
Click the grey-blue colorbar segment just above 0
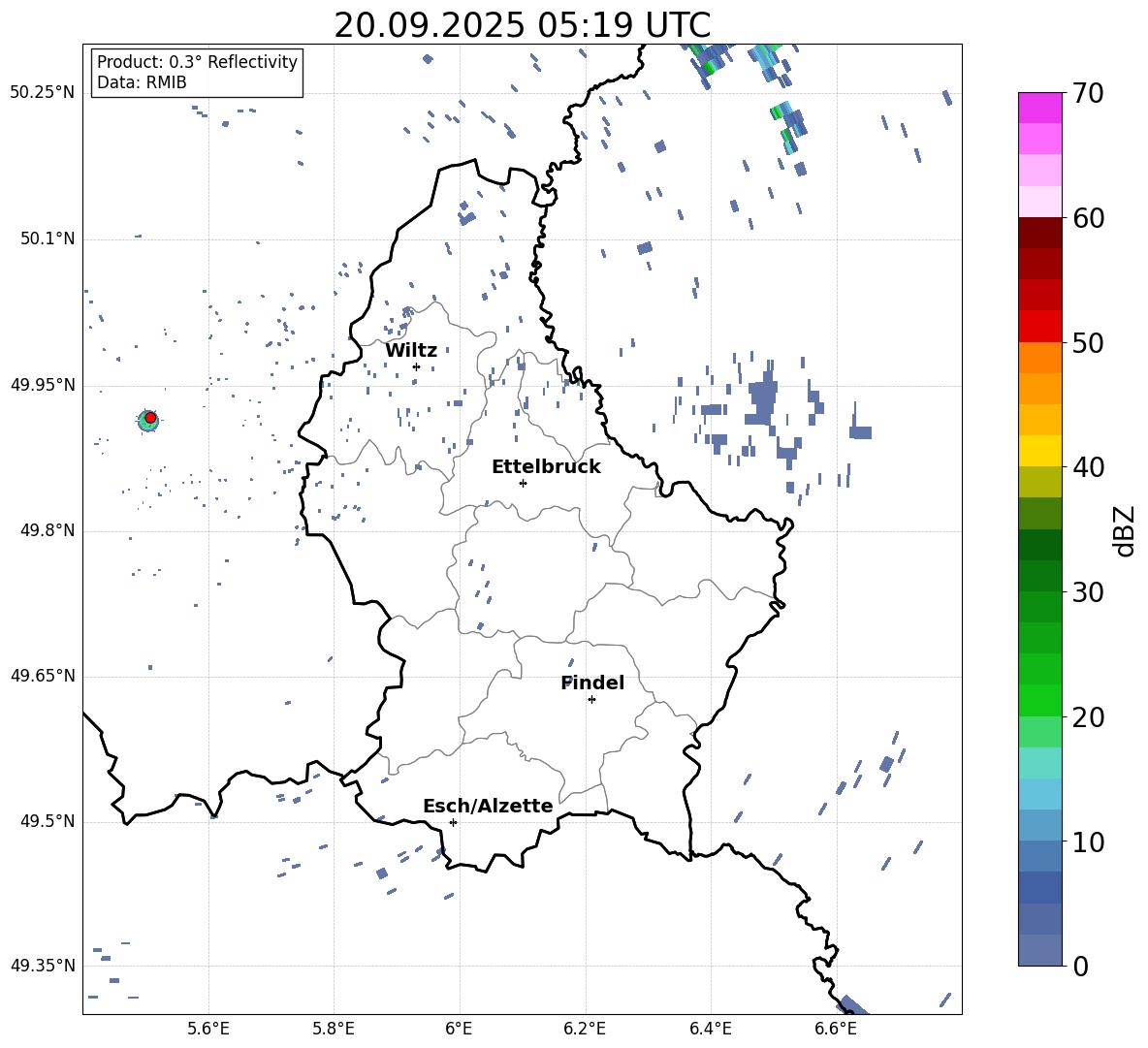click(x=1040, y=950)
